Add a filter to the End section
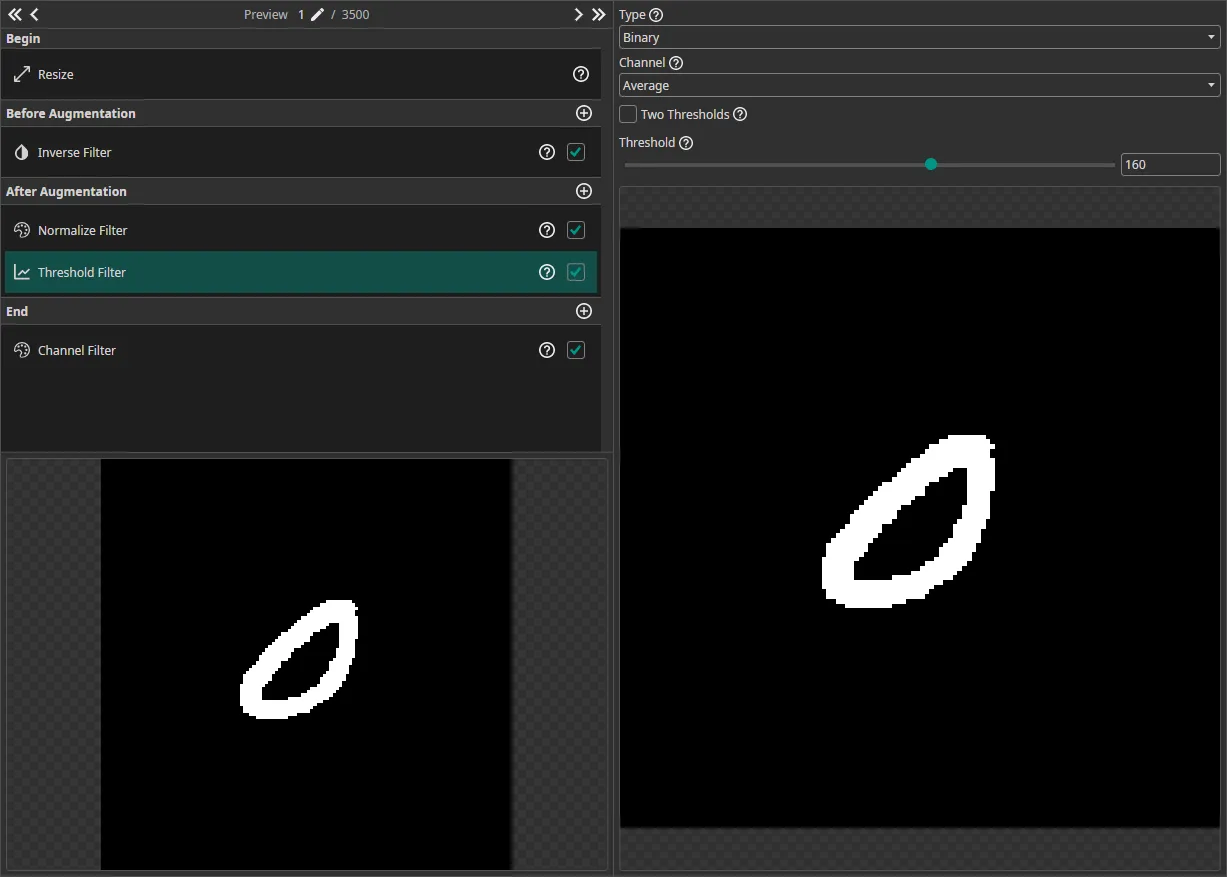 tap(584, 311)
